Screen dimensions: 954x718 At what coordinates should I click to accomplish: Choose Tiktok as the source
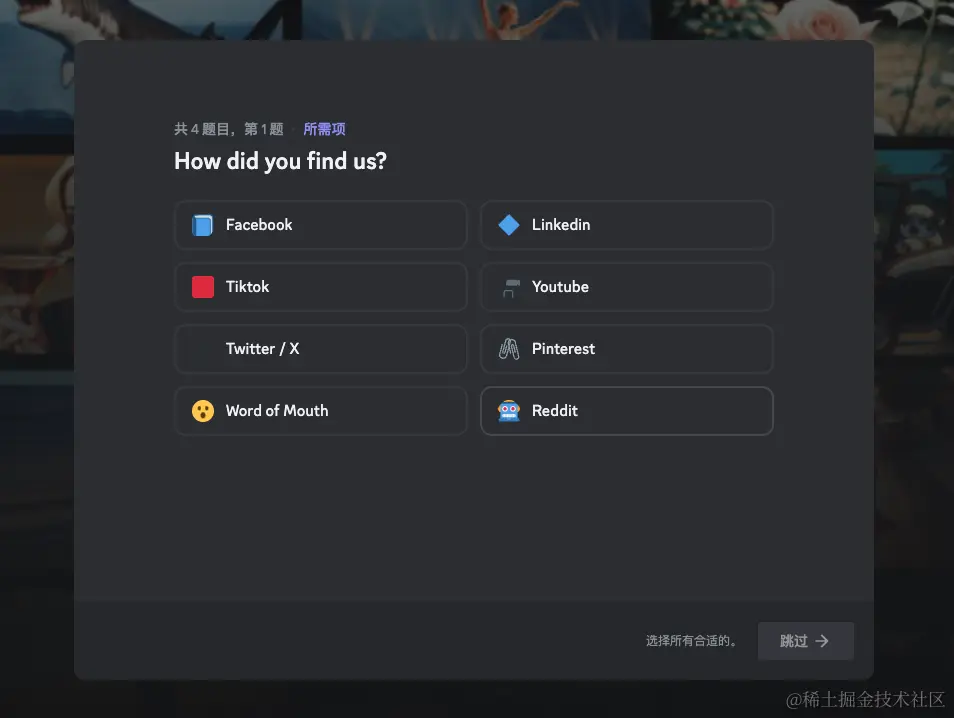[x=321, y=287]
